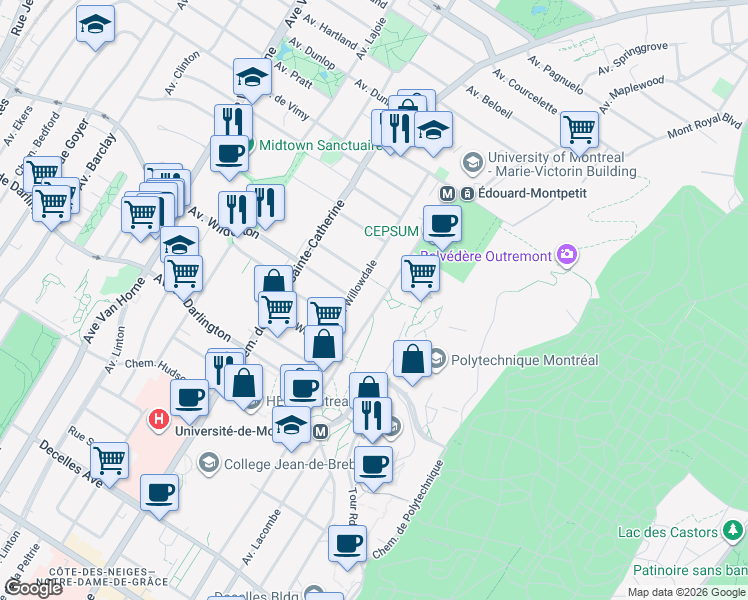Click the red hospital H marker
Image resolution: width=748 pixels, height=600 pixels.
[159, 420]
